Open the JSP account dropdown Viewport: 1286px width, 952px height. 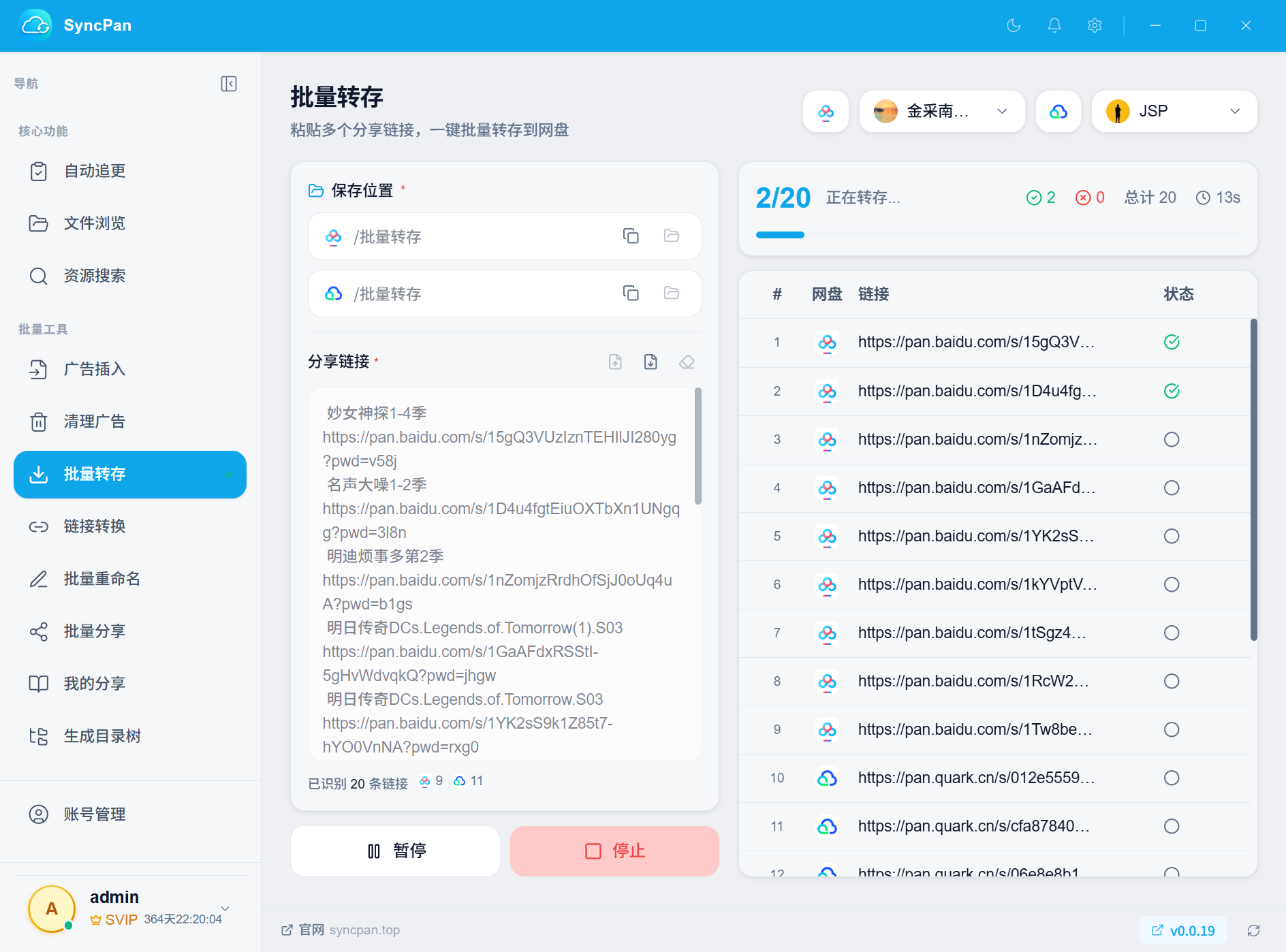1174,112
